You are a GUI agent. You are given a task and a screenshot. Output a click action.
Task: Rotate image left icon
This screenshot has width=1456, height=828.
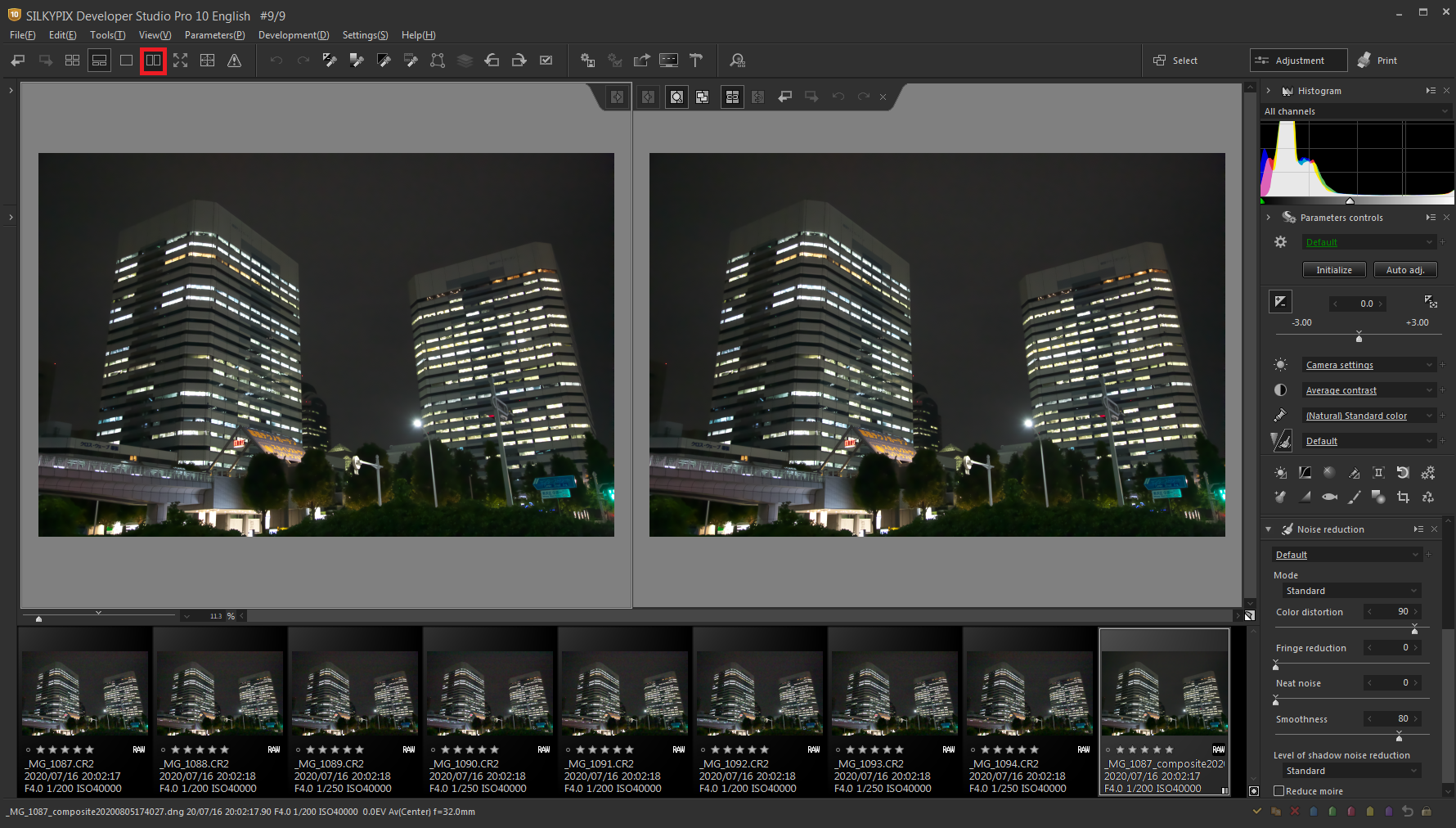(x=492, y=61)
